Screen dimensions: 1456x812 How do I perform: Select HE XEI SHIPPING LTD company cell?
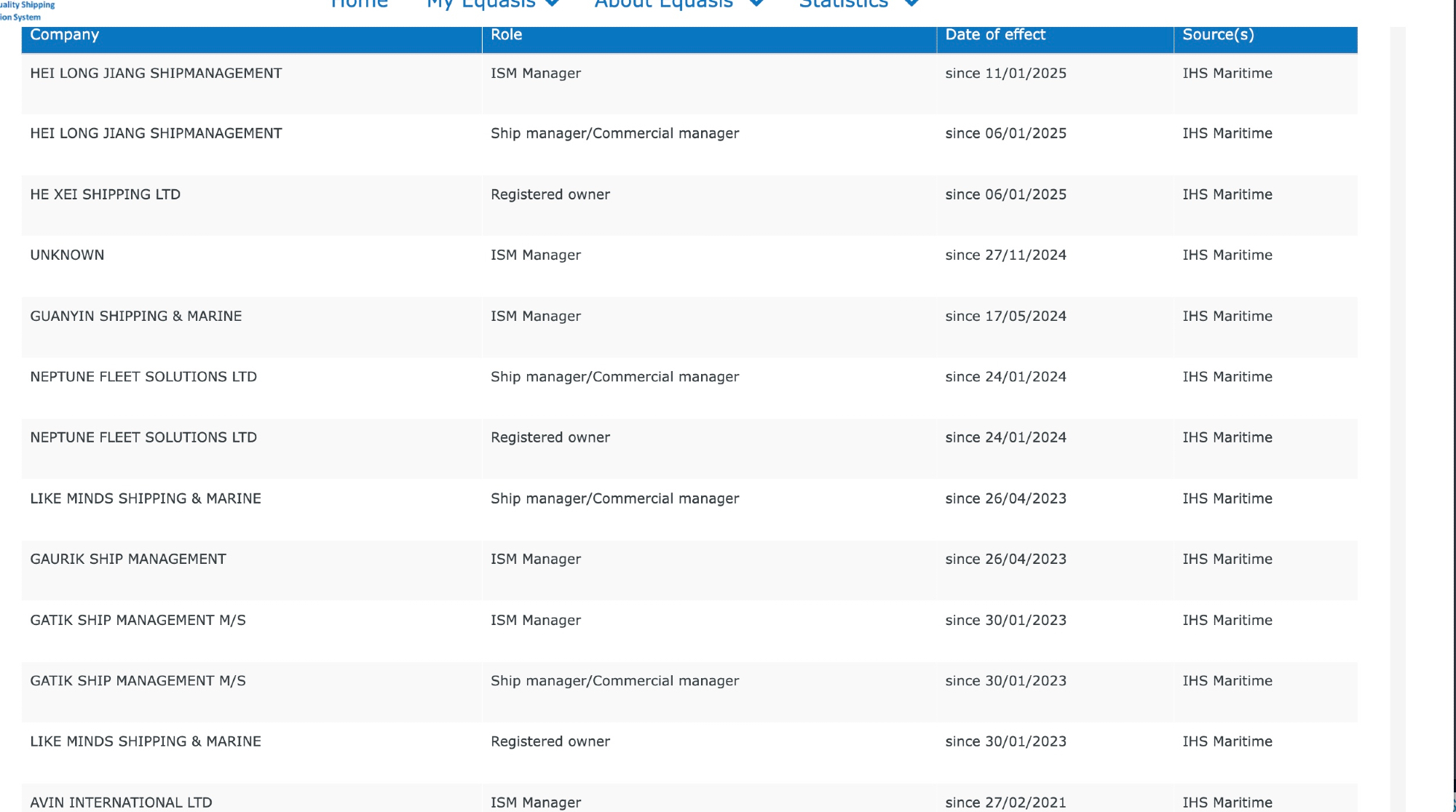click(x=105, y=195)
